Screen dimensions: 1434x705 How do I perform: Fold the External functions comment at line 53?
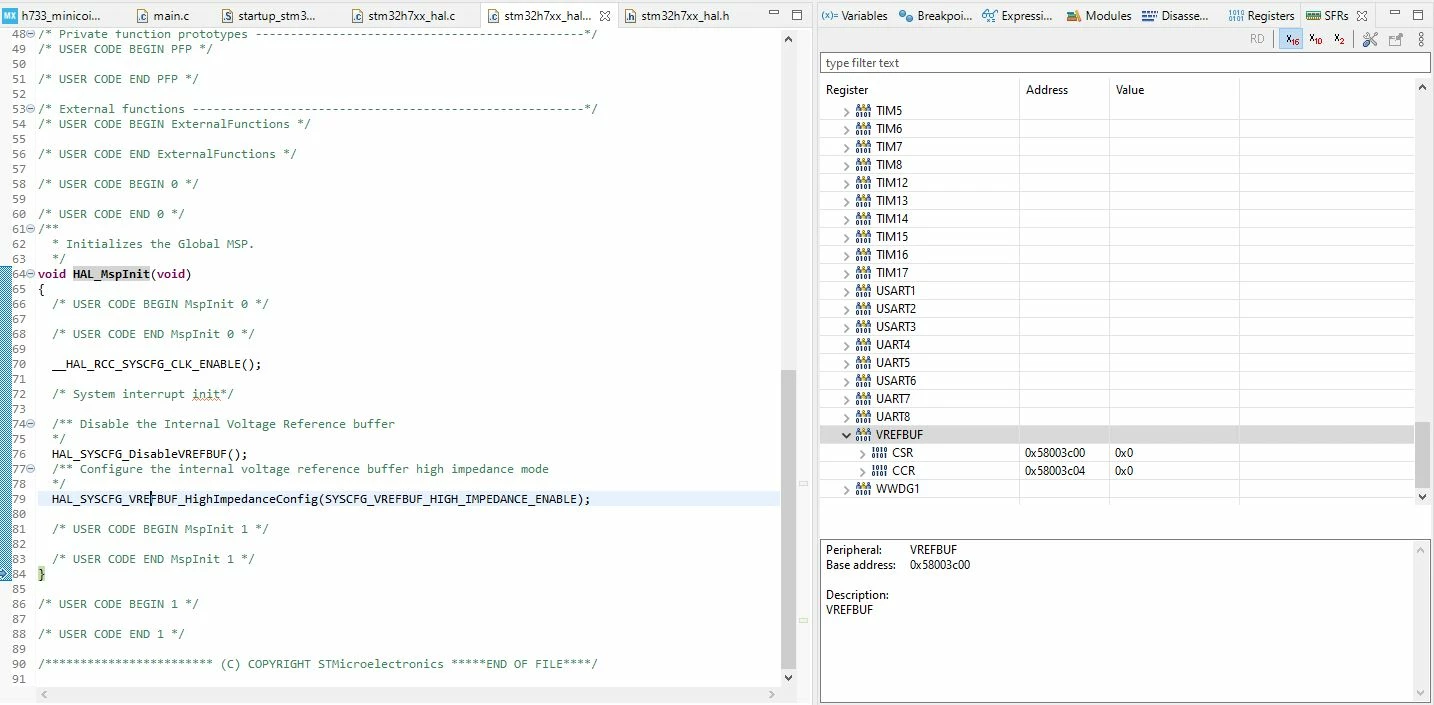pyautogui.click(x=31, y=109)
